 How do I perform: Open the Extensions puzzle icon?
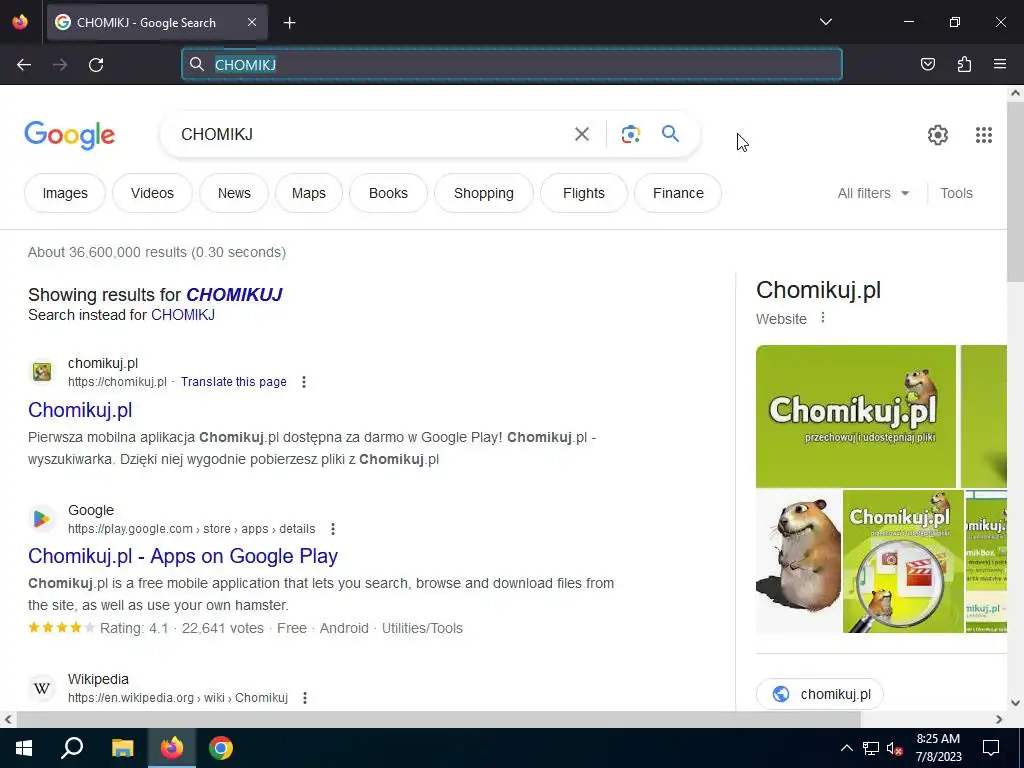964,64
